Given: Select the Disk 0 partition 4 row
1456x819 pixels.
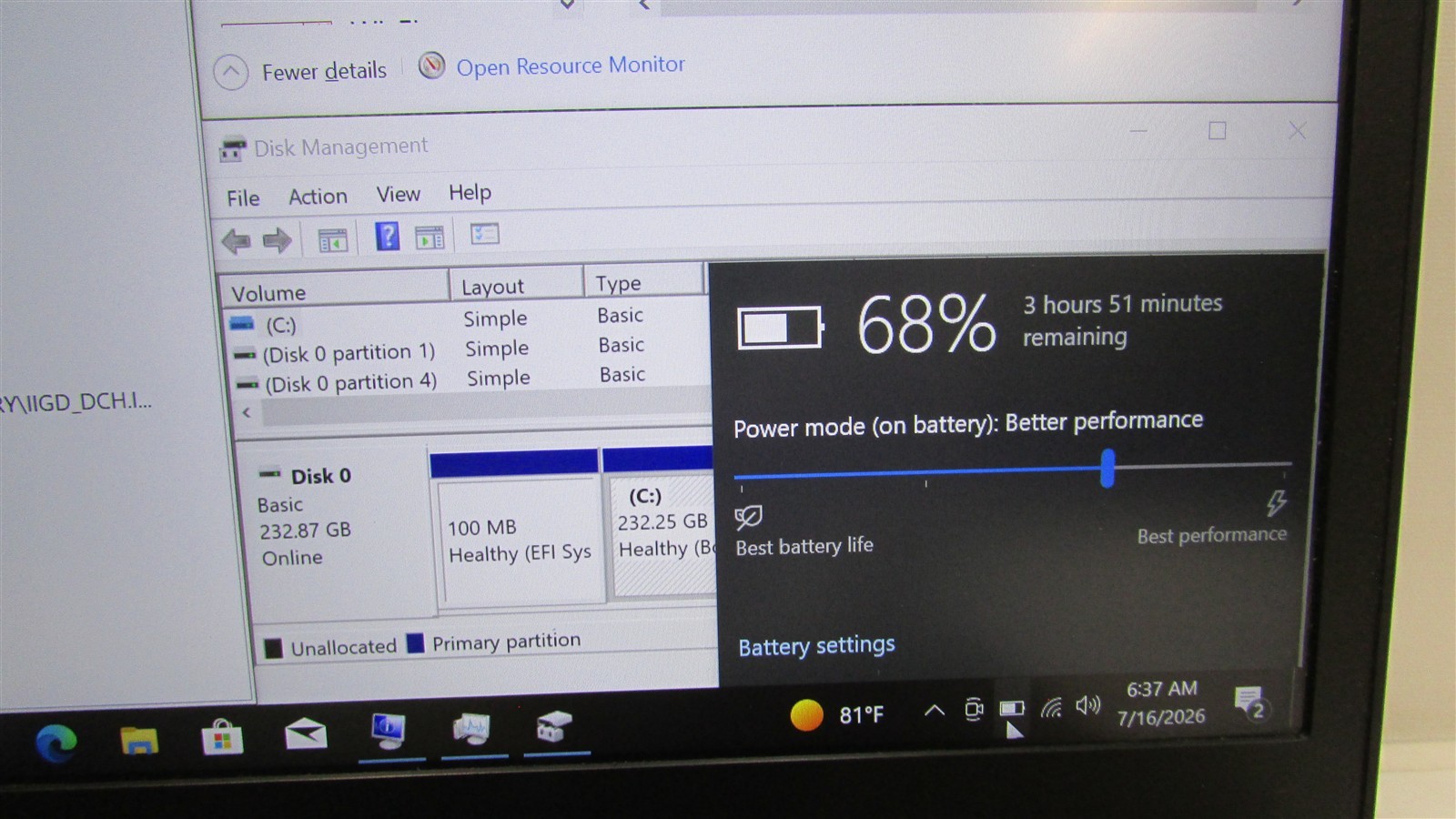Looking at the screenshot, I should [470, 380].
